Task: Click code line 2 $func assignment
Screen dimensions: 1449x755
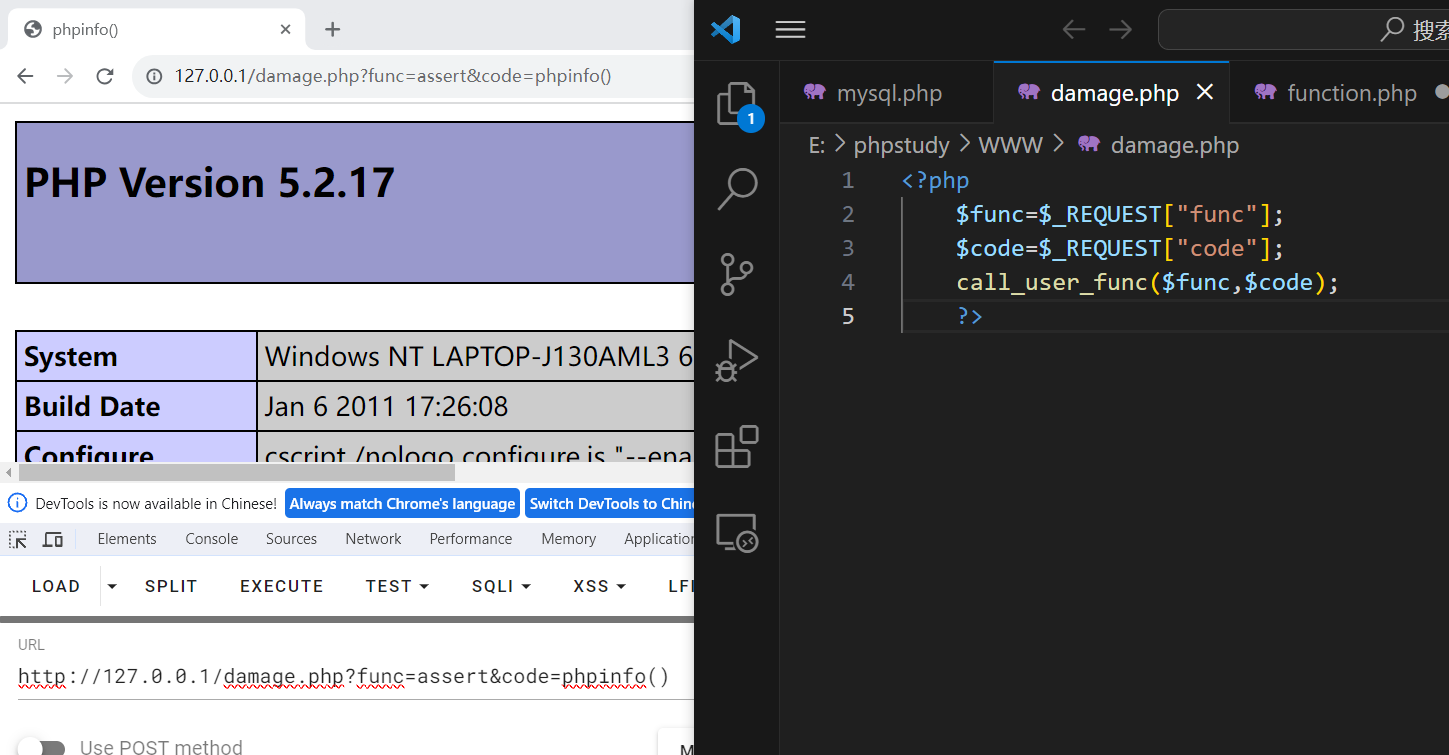Action: pos(1119,214)
